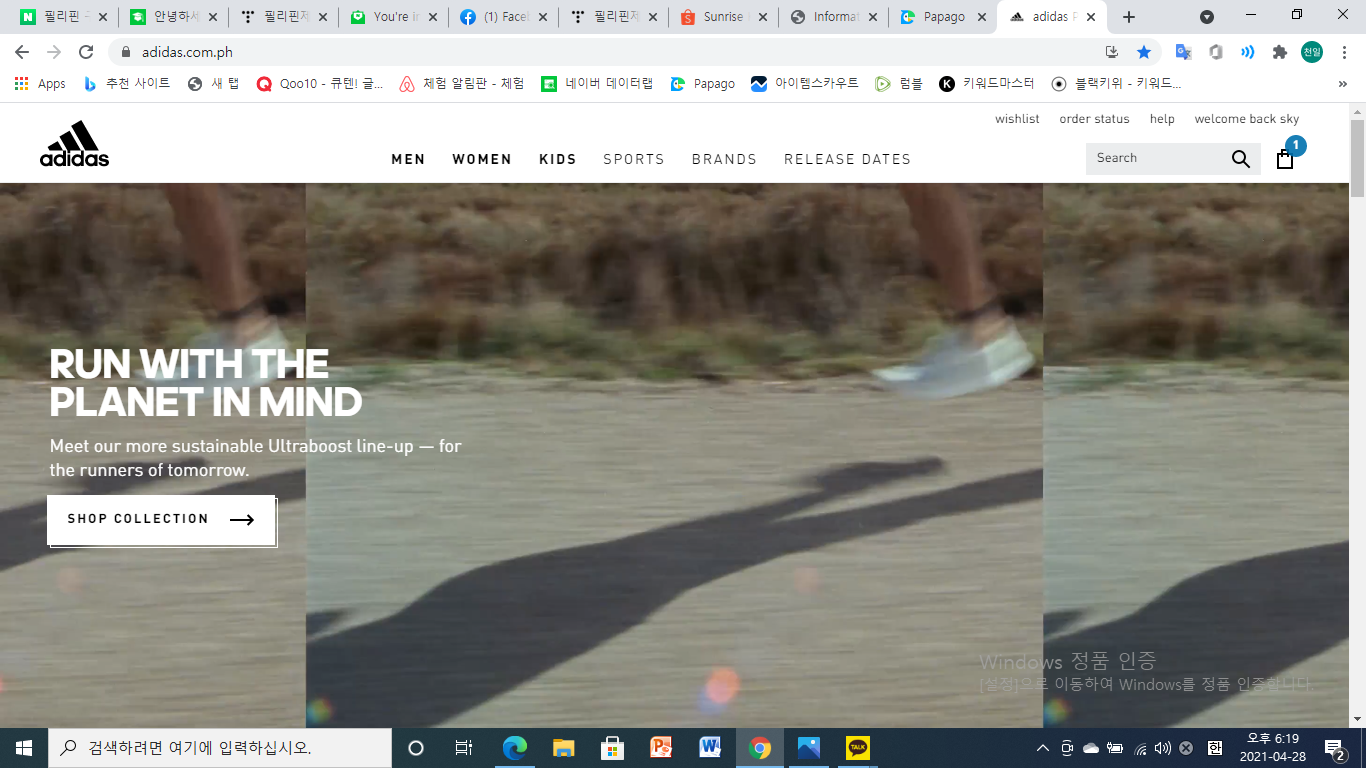Click the Cortana circle on taskbar
The image size is (1366, 768).
click(416, 748)
